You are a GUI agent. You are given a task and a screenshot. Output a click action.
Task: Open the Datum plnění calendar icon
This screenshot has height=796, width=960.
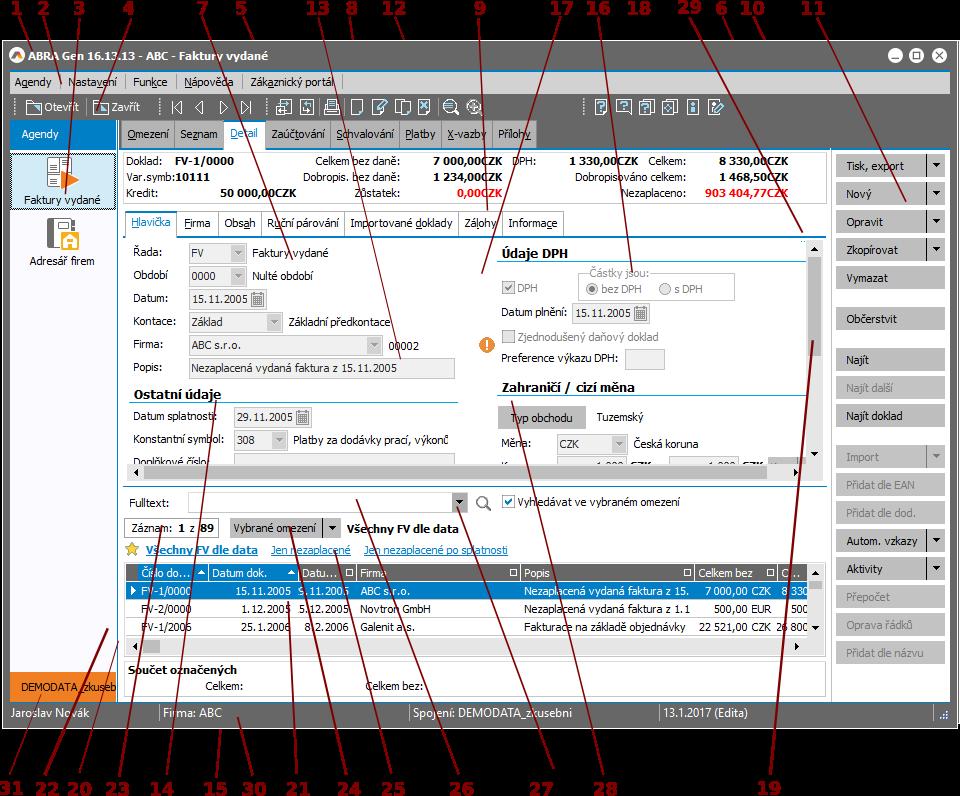tap(640, 314)
